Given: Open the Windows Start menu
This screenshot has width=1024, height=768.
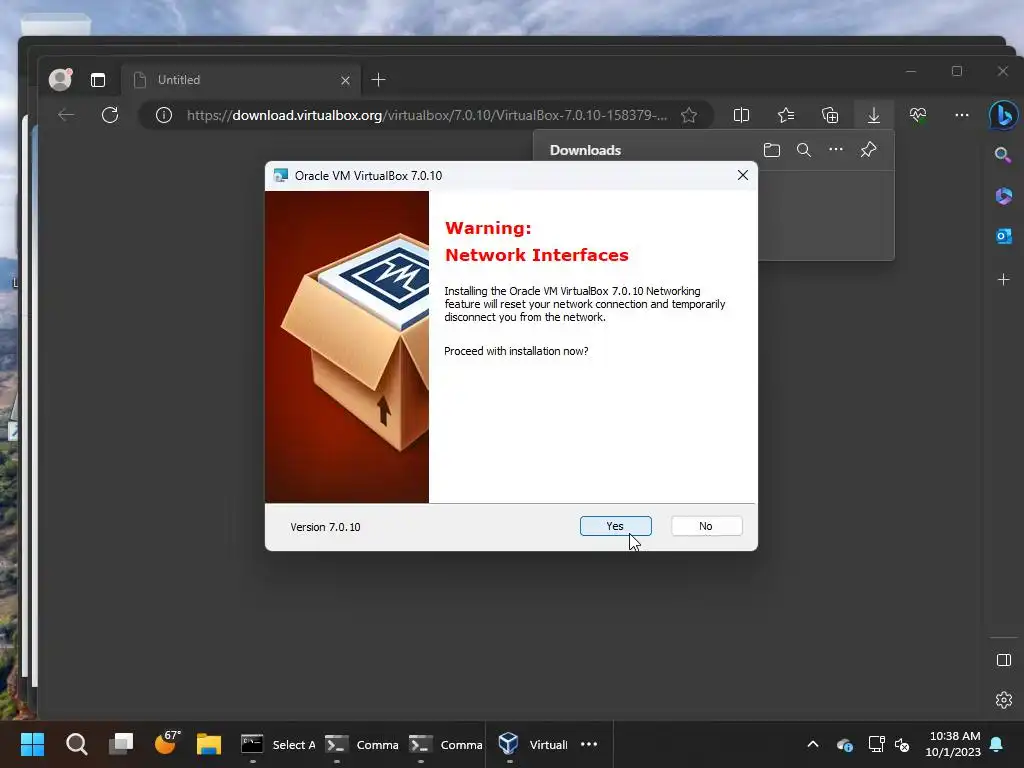Looking at the screenshot, I should 33,744.
